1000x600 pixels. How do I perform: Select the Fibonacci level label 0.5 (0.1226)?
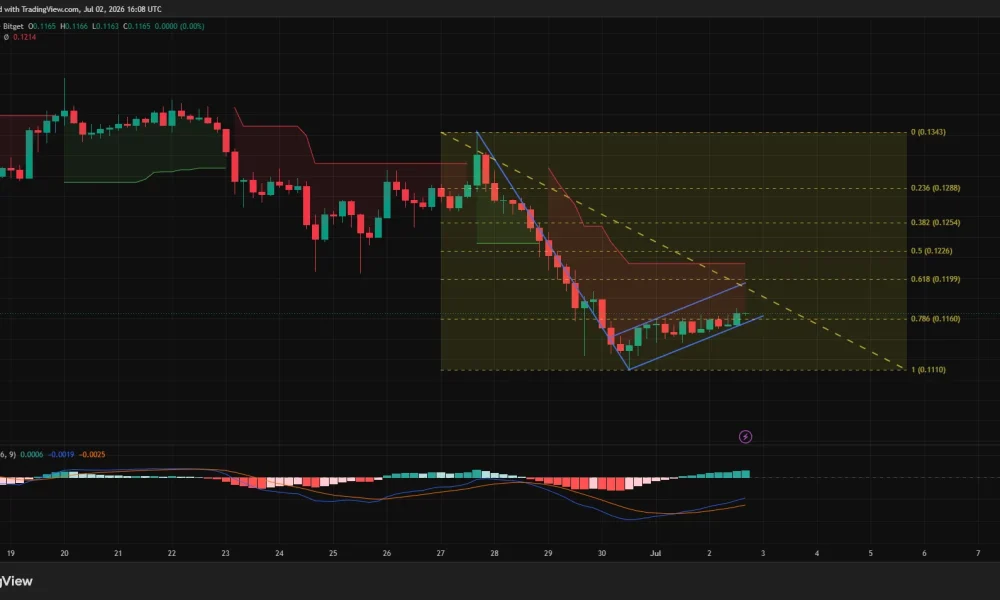pyautogui.click(x=931, y=251)
